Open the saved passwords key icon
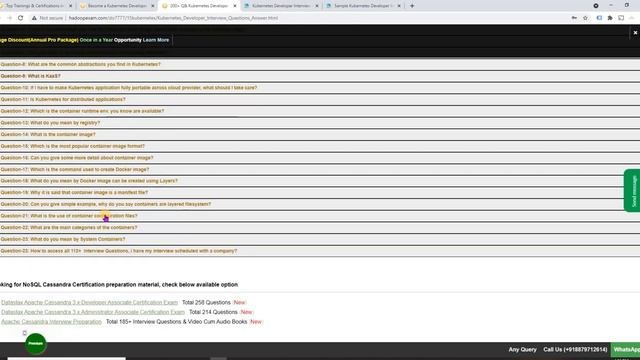Viewport: 640px width, 360px height. click(574, 18)
